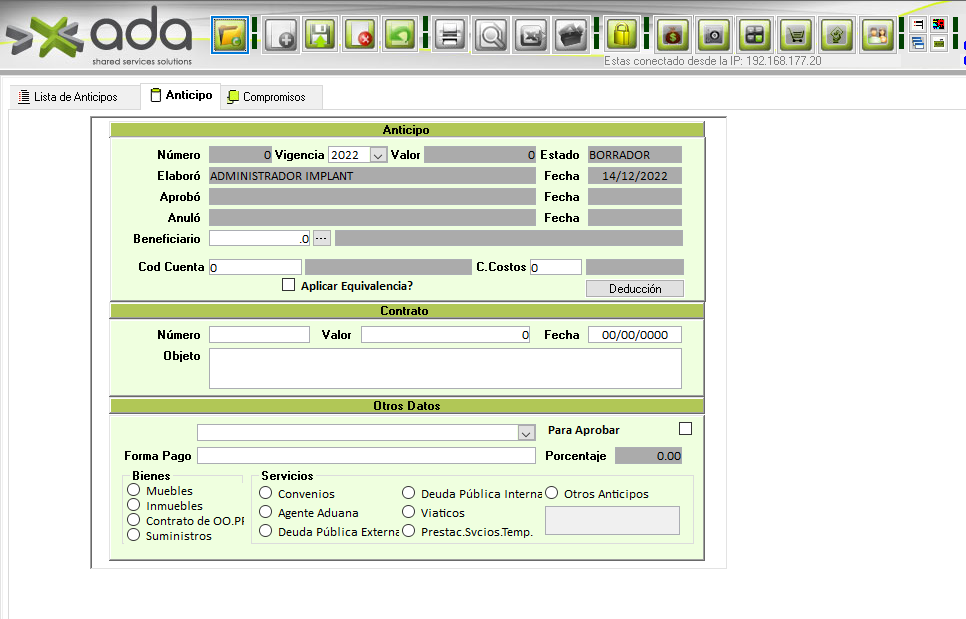This screenshot has width=966, height=619.
Task: Click the delete record icon with red X
Action: [360, 36]
